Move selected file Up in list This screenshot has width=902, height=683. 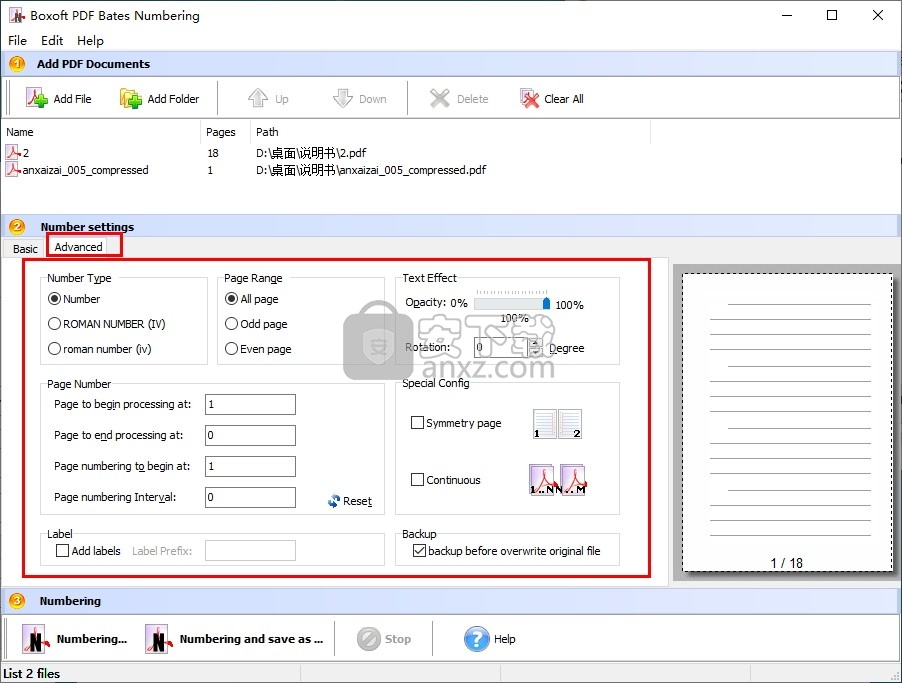pos(268,98)
